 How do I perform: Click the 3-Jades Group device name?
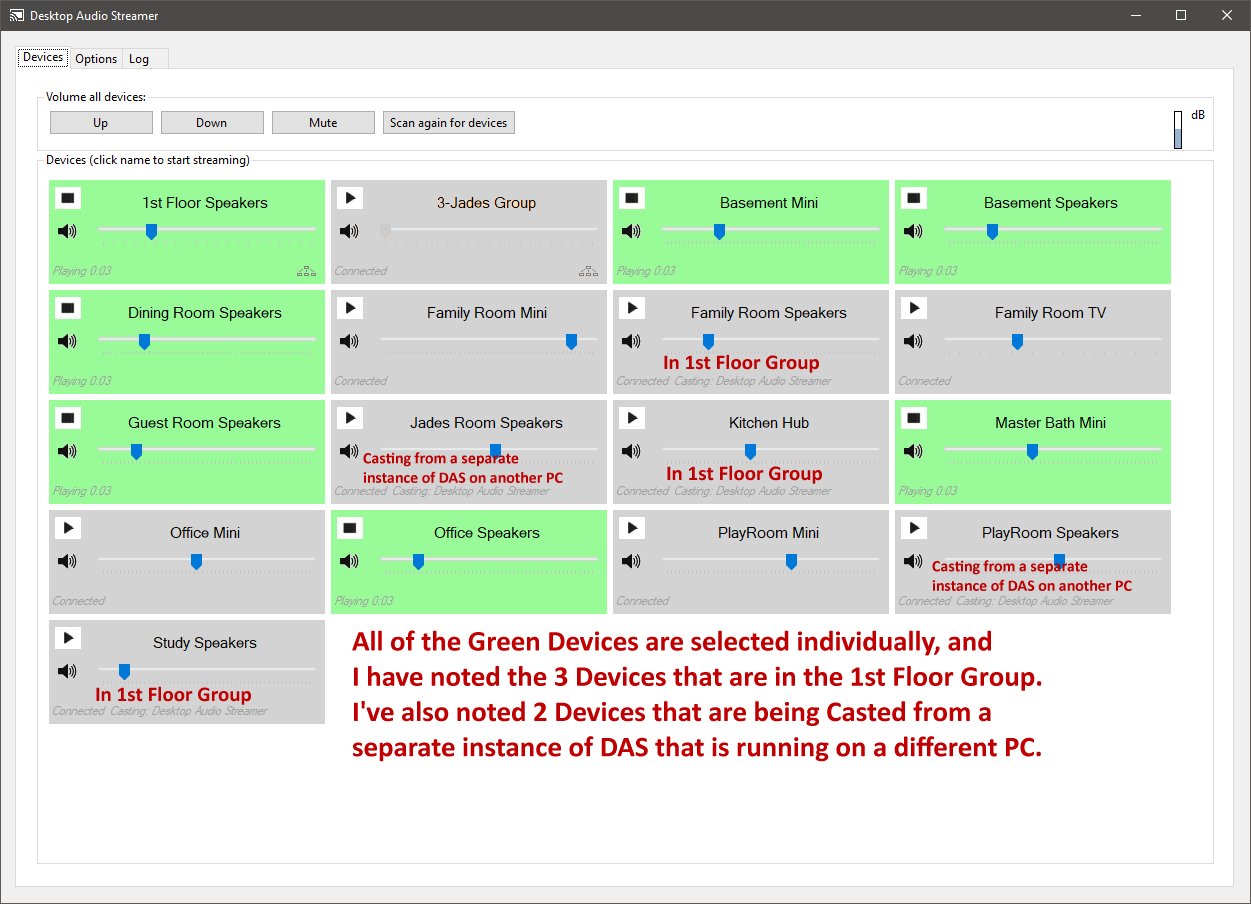(x=487, y=203)
